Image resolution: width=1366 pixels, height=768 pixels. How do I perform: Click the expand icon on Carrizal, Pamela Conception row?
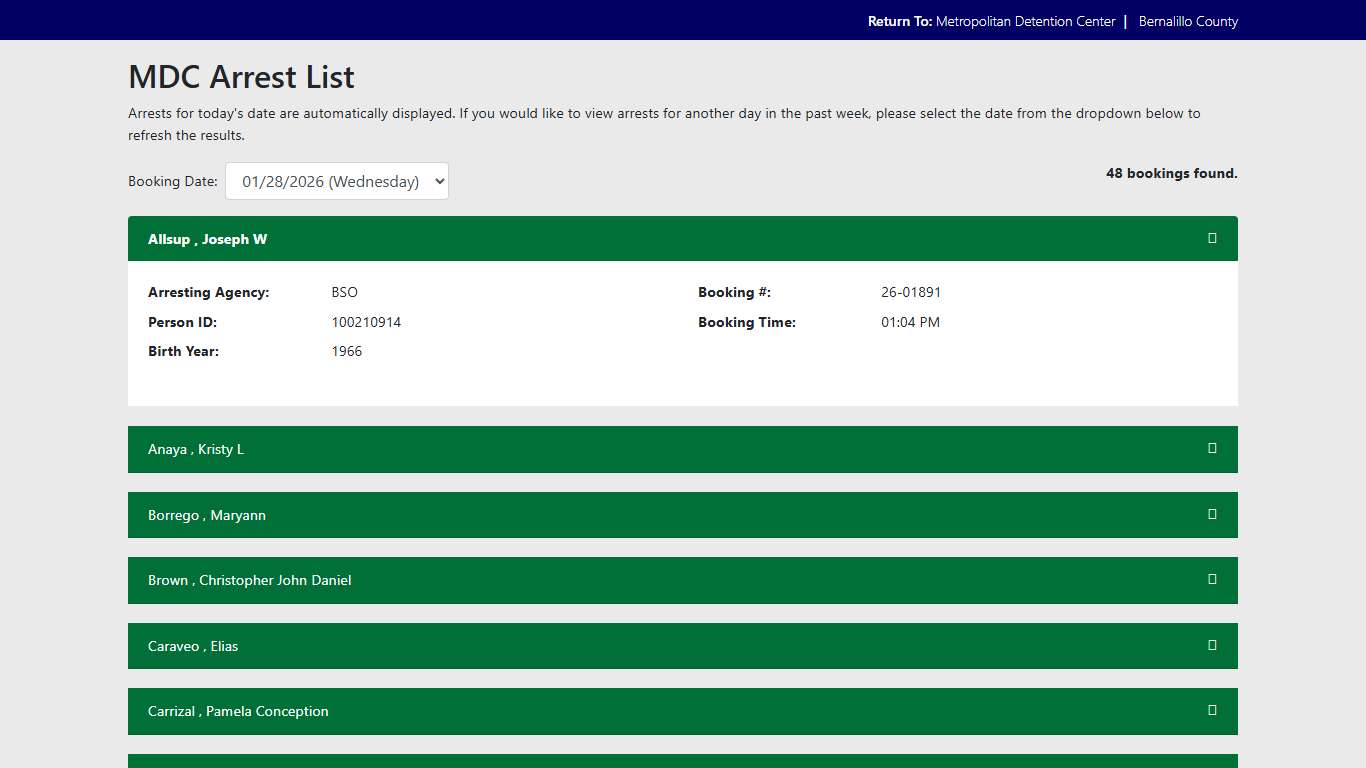click(1211, 711)
